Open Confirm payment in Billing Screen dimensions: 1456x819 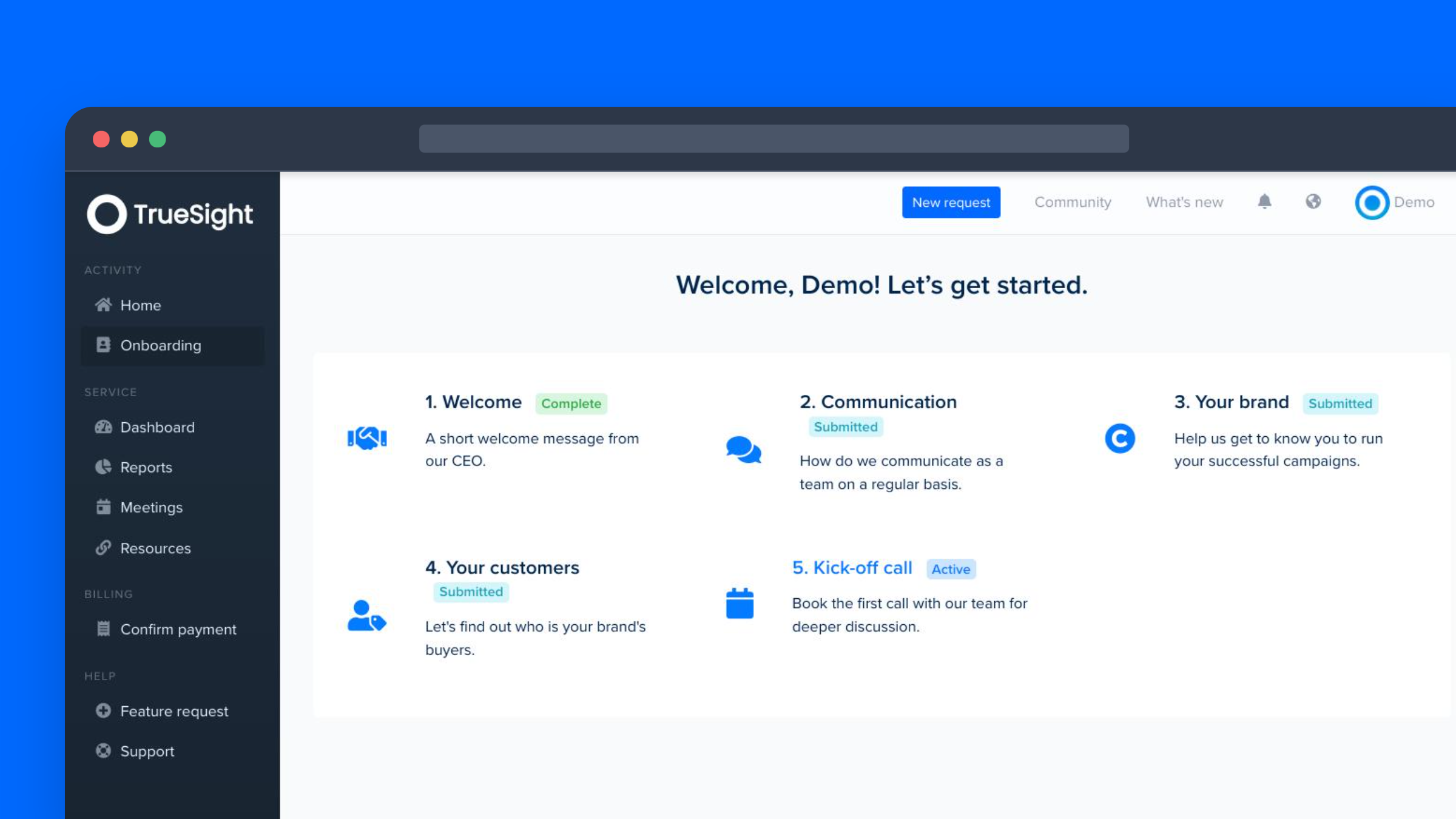[172, 629]
